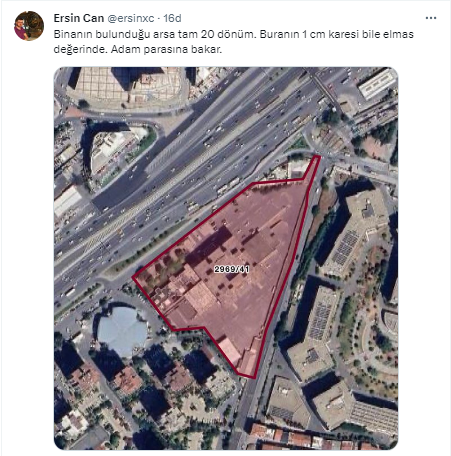The image size is (451, 456).
Task: Click the white-roofed building at image top right
Action: (377, 83)
